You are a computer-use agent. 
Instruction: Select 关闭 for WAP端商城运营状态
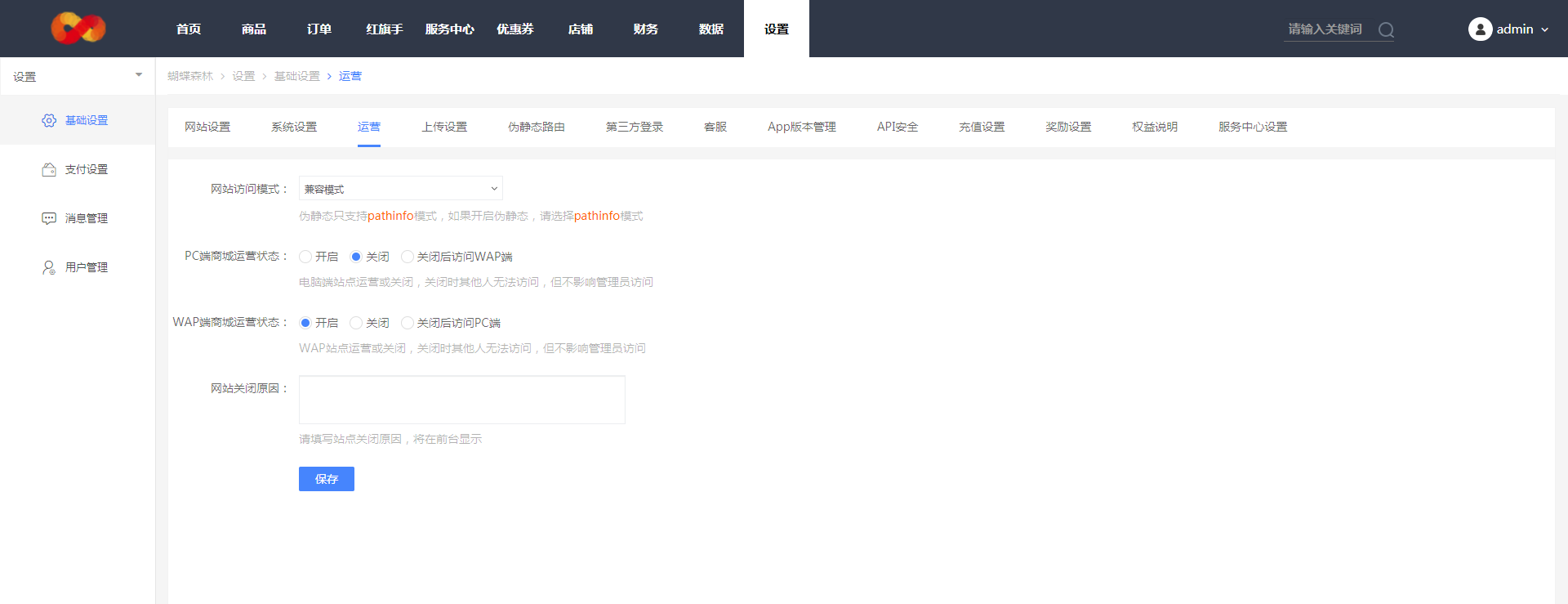click(356, 323)
